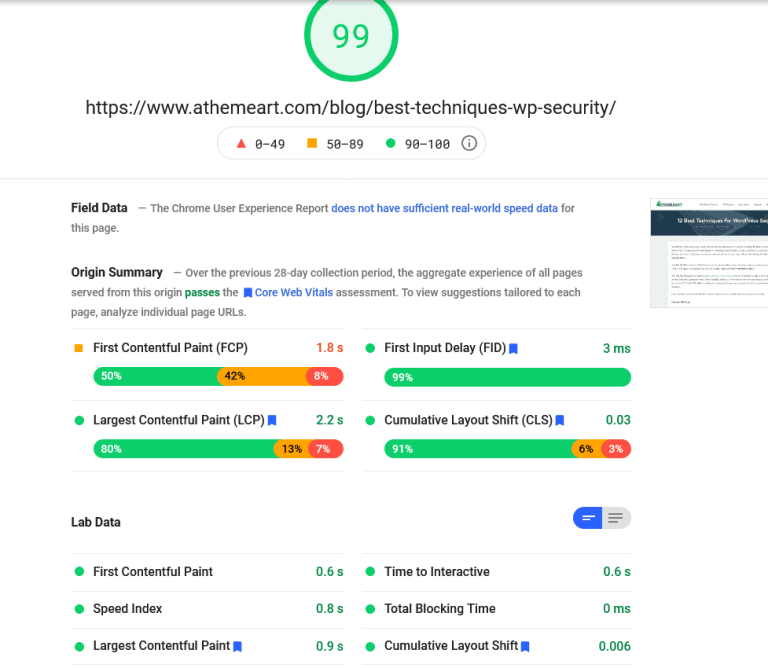The height and width of the screenshot is (668, 768).
Task: Click the First Input Delay 99% bar
Action: pyautogui.click(x=507, y=377)
